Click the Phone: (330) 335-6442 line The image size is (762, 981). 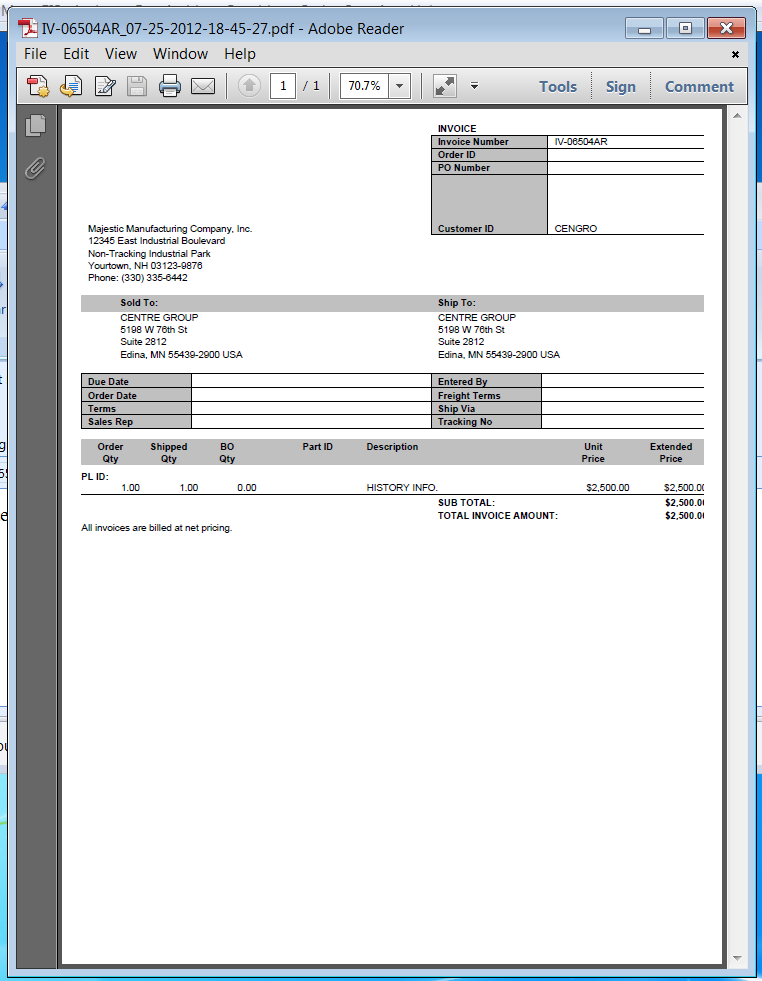(138, 278)
